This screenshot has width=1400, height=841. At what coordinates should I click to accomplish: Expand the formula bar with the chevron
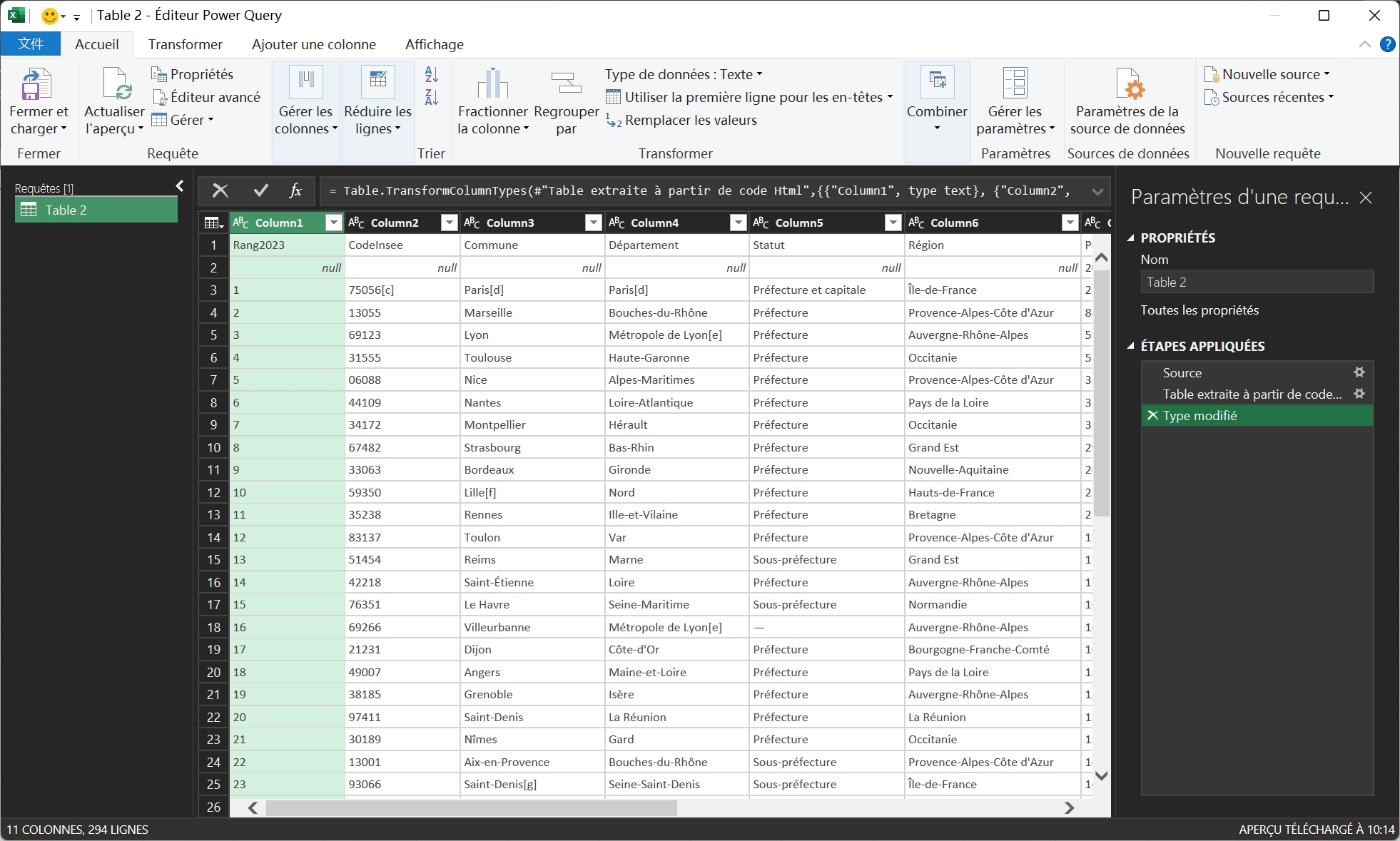1097,191
